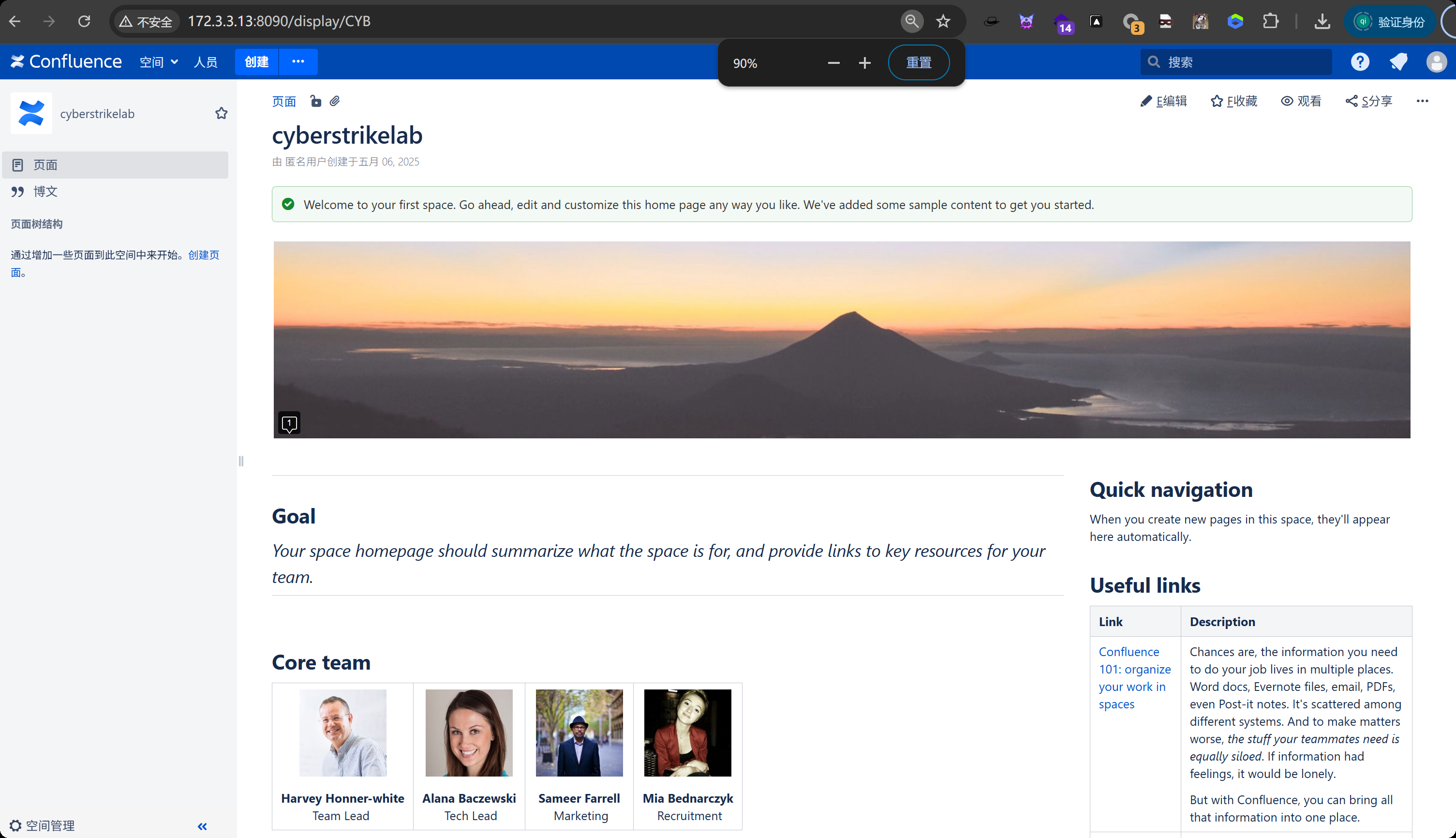This screenshot has width=1456, height=838.
Task: Open the page more actions ellipsis menu
Action: click(x=1422, y=101)
